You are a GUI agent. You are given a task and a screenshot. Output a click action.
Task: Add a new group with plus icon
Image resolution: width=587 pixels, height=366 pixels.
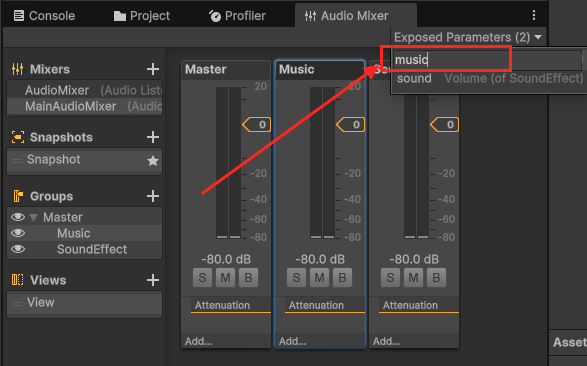point(153,196)
